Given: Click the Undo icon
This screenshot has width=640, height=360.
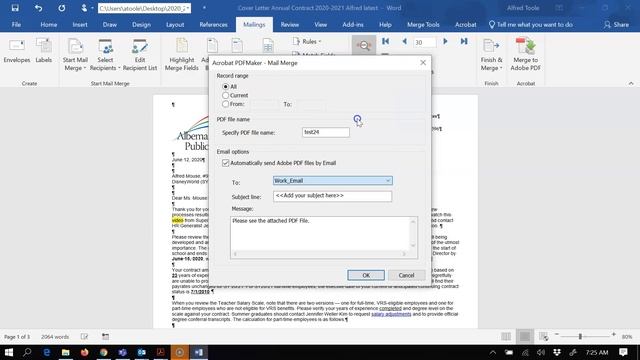Looking at the screenshot, I should pos(38,8).
